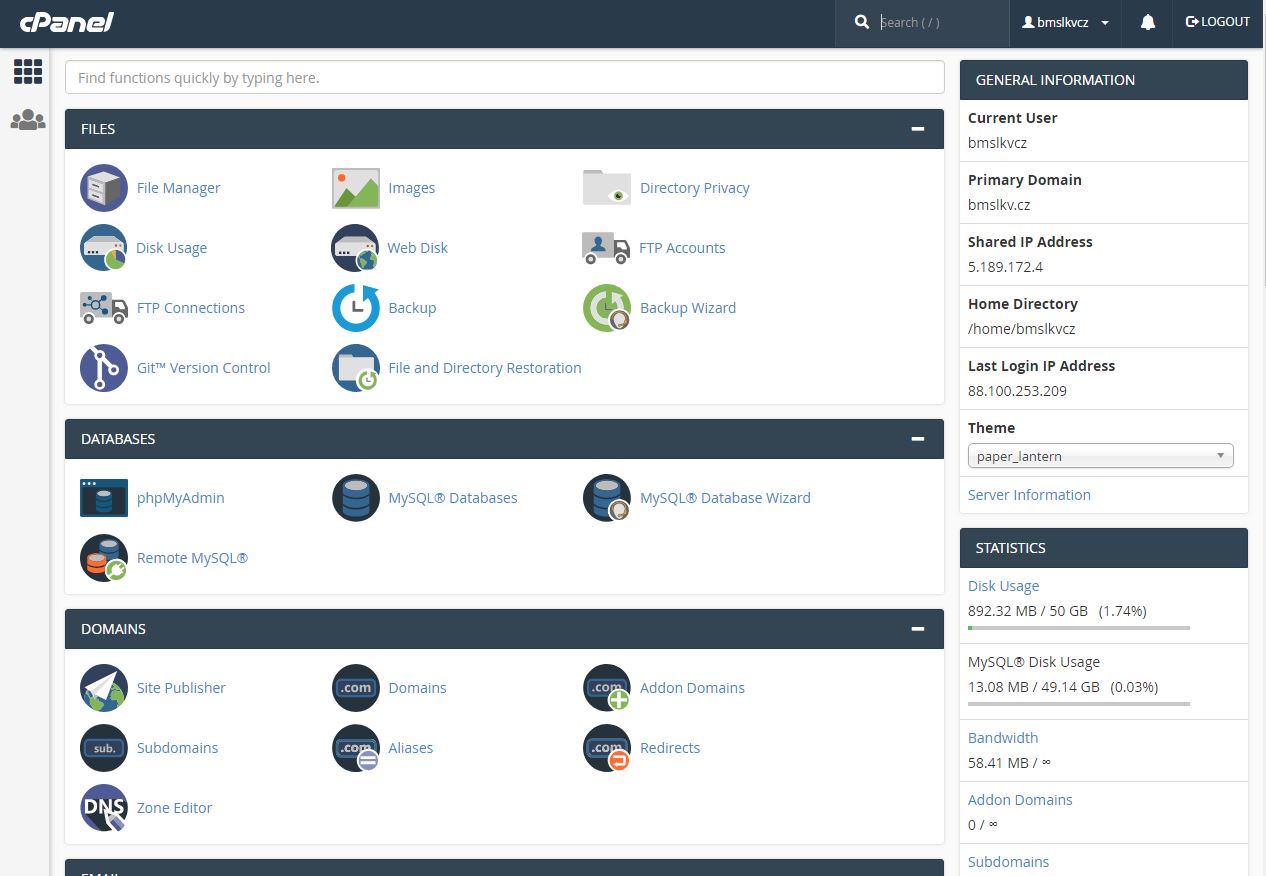Click the MySQL Disk Usage progress bar
This screenshot has width=1266, height=876.
(1079, 704)
